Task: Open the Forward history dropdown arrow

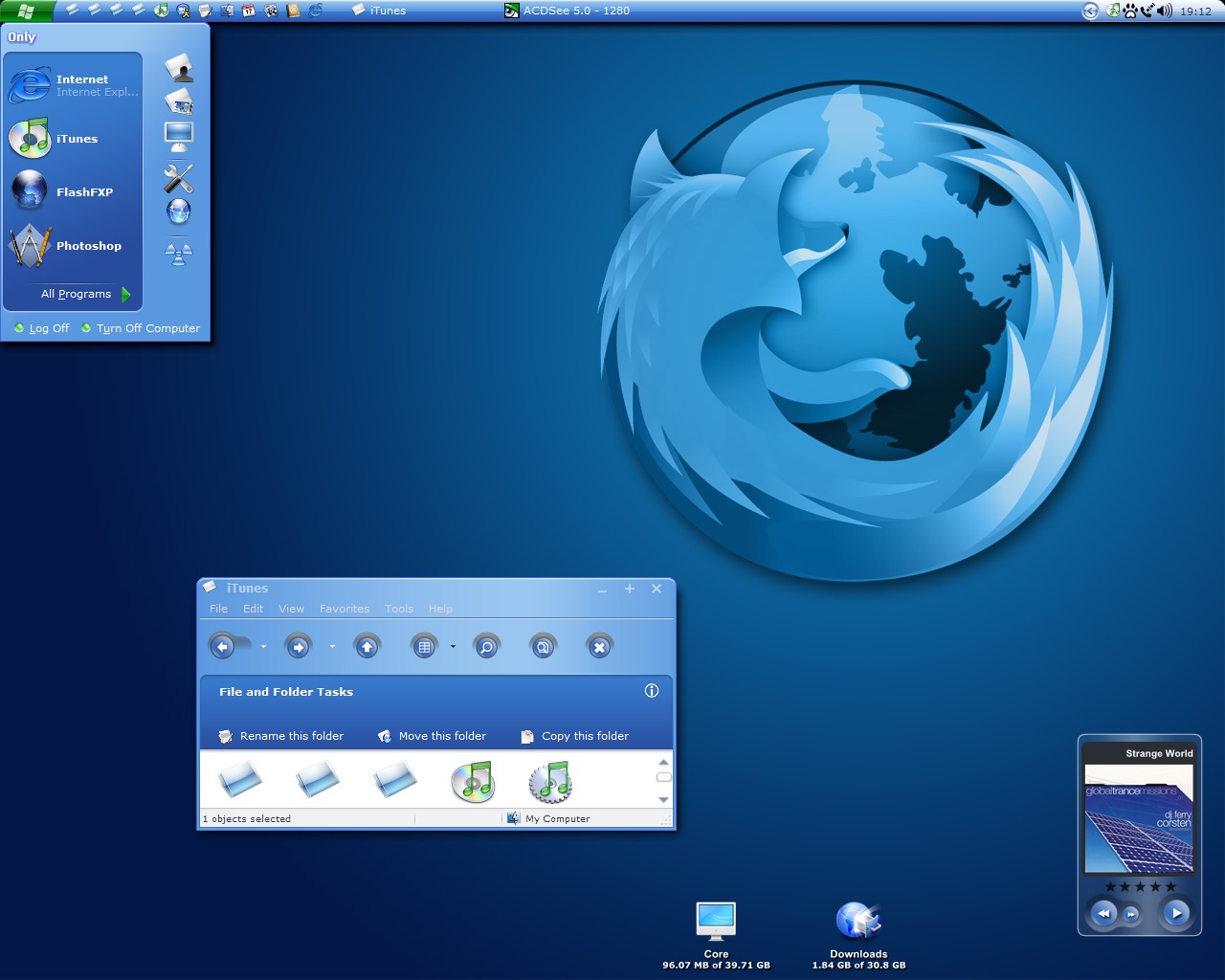Action: point(332,647)
